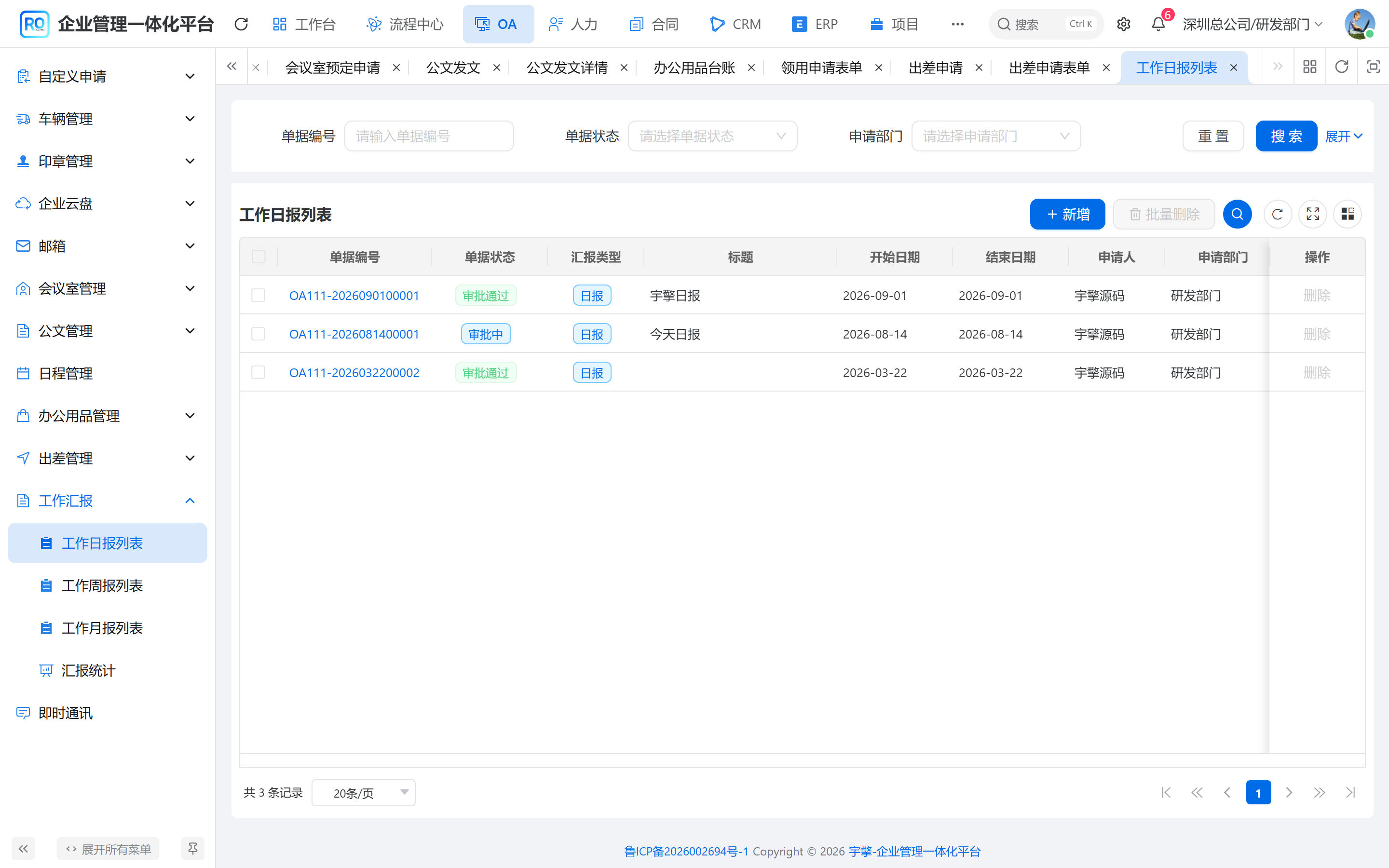Expand 自定义申请 sidebar menu

click(x=107, y=76)
